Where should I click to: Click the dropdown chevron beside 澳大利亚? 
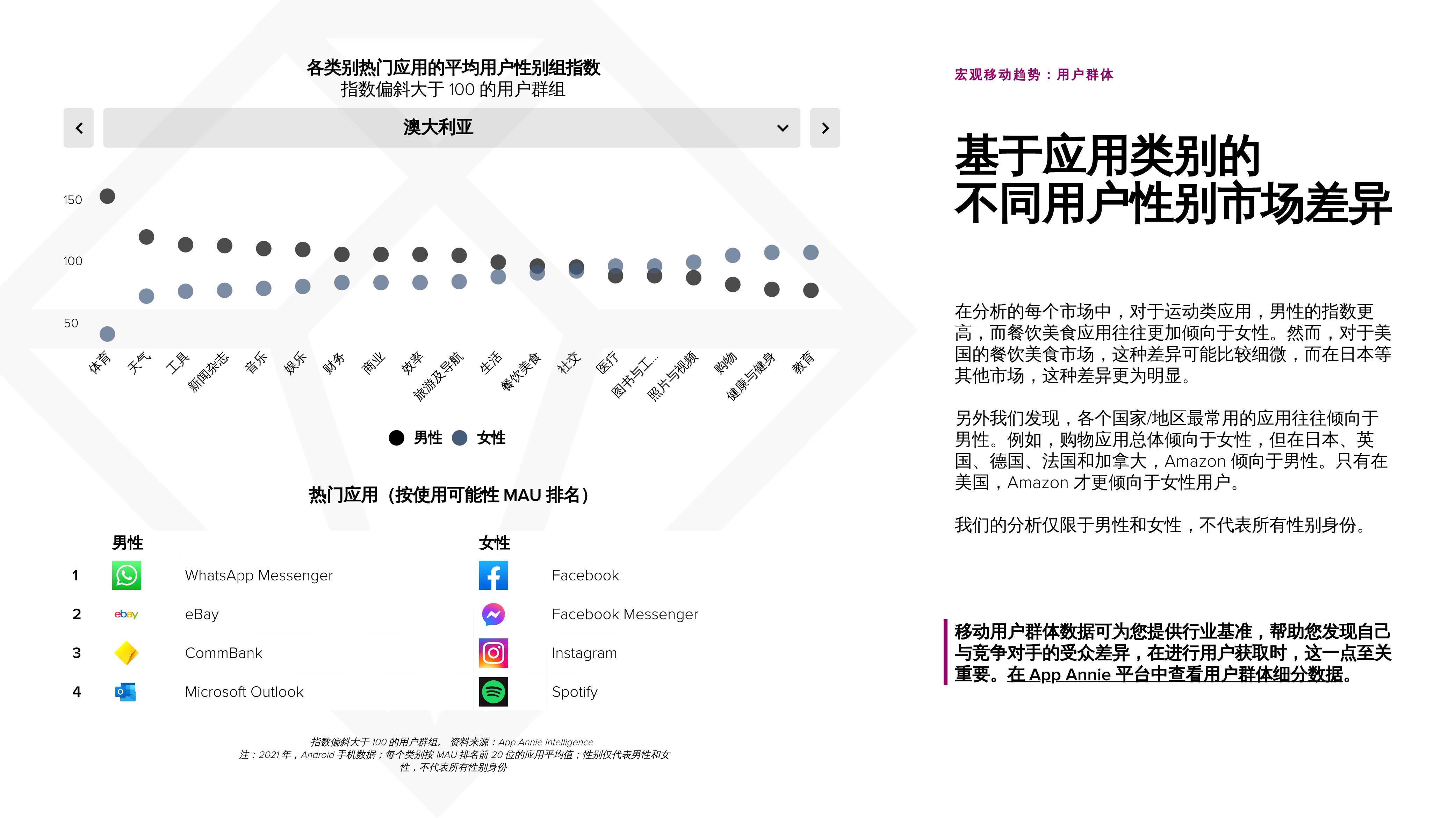coord(783,128)
